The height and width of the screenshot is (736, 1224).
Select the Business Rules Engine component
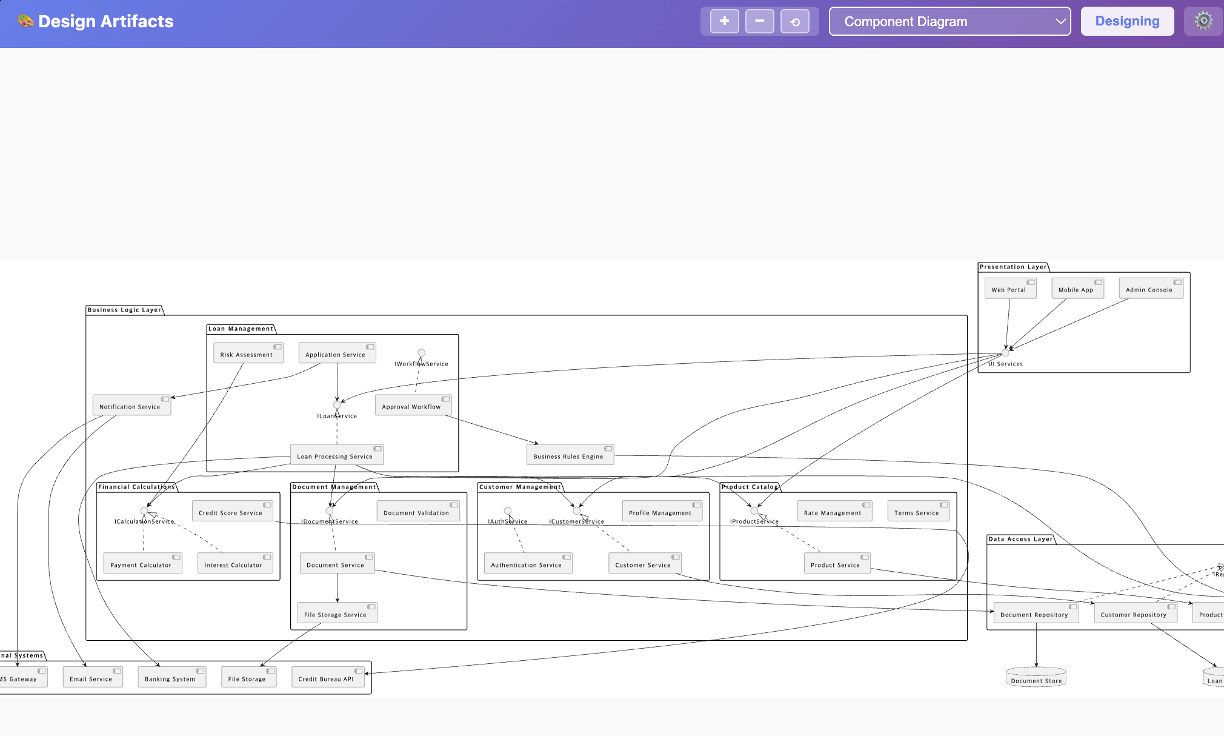point(570,455)
